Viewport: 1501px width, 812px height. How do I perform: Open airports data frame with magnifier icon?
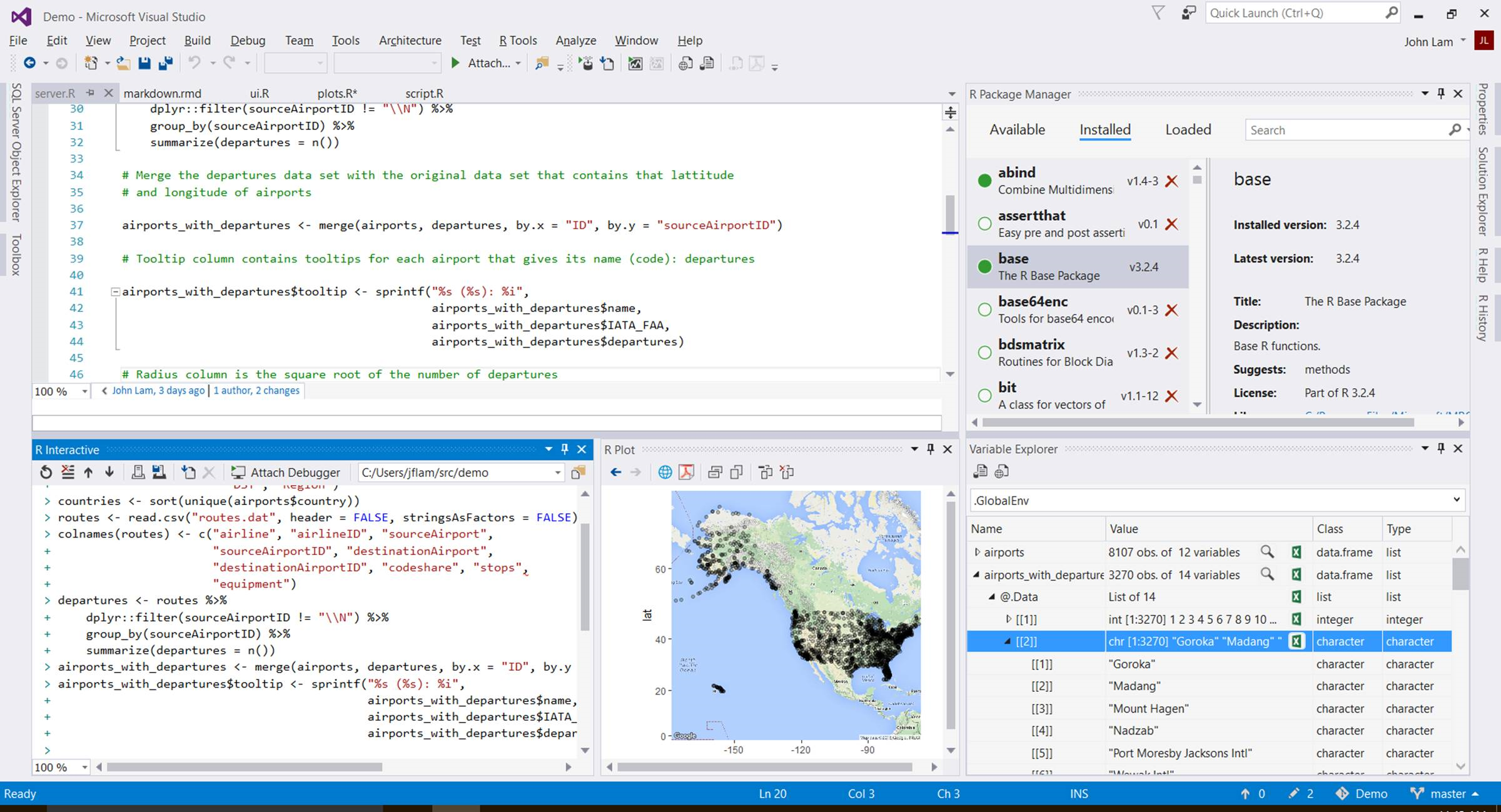point(1266,552)
